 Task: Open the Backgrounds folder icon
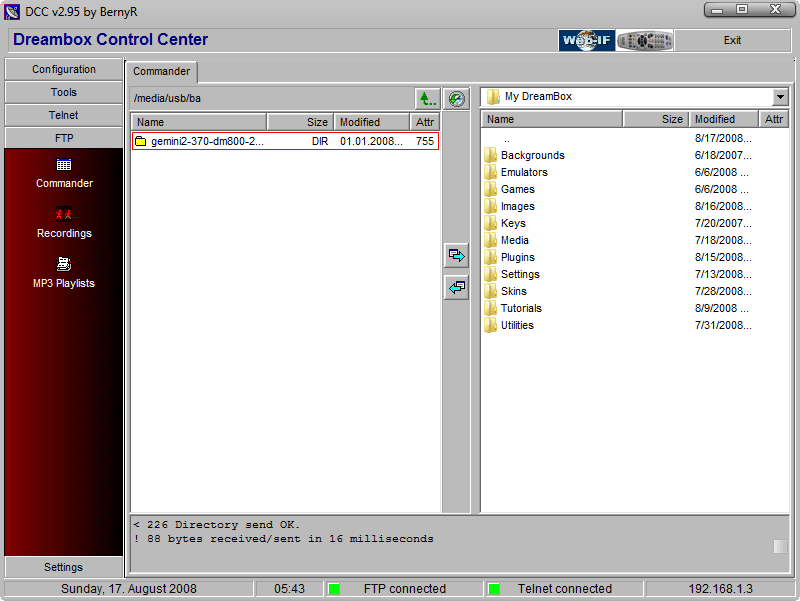click(x=491, y=155)
